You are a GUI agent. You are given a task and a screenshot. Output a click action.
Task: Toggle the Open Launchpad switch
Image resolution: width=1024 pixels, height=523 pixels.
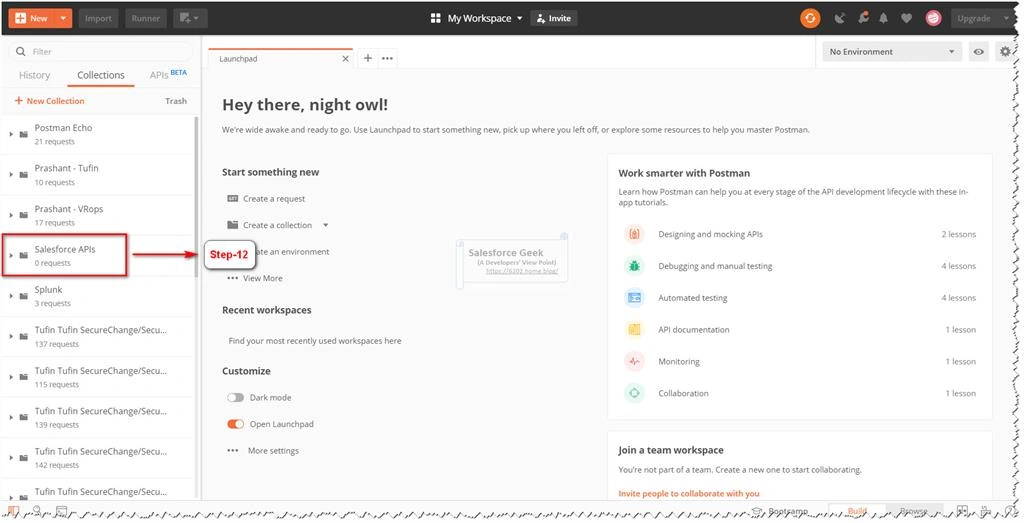[235, 424]
